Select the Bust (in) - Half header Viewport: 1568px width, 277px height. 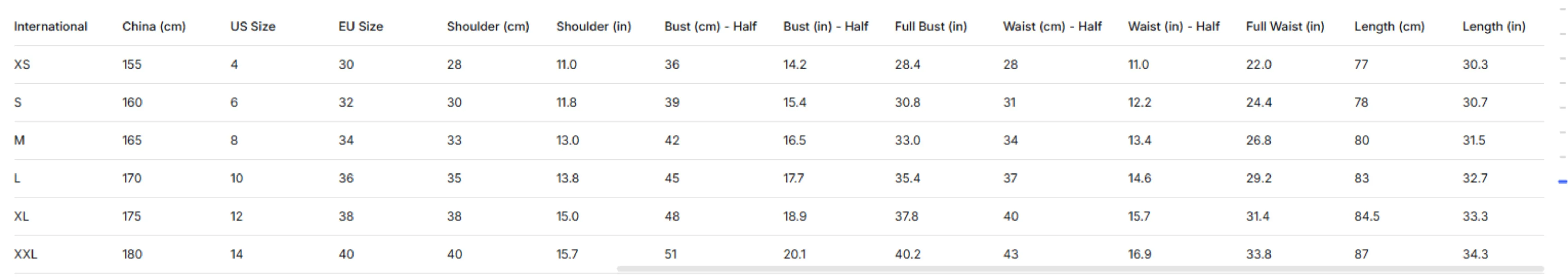coord(825,27)
